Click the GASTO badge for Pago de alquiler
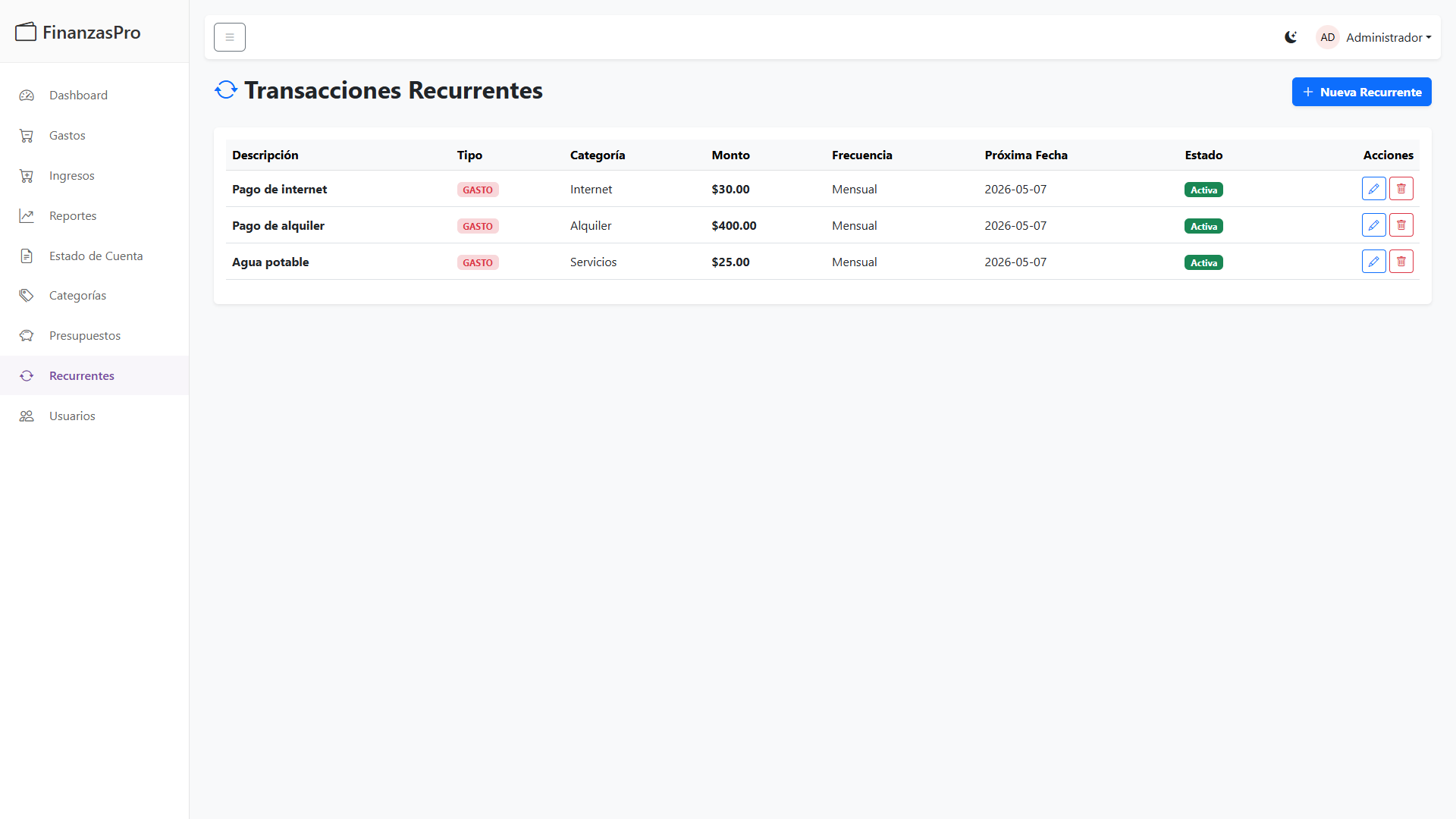Image resolution: width=1456 pixels, height=819 pixels. pyautogui.click(x=478, y=226)
